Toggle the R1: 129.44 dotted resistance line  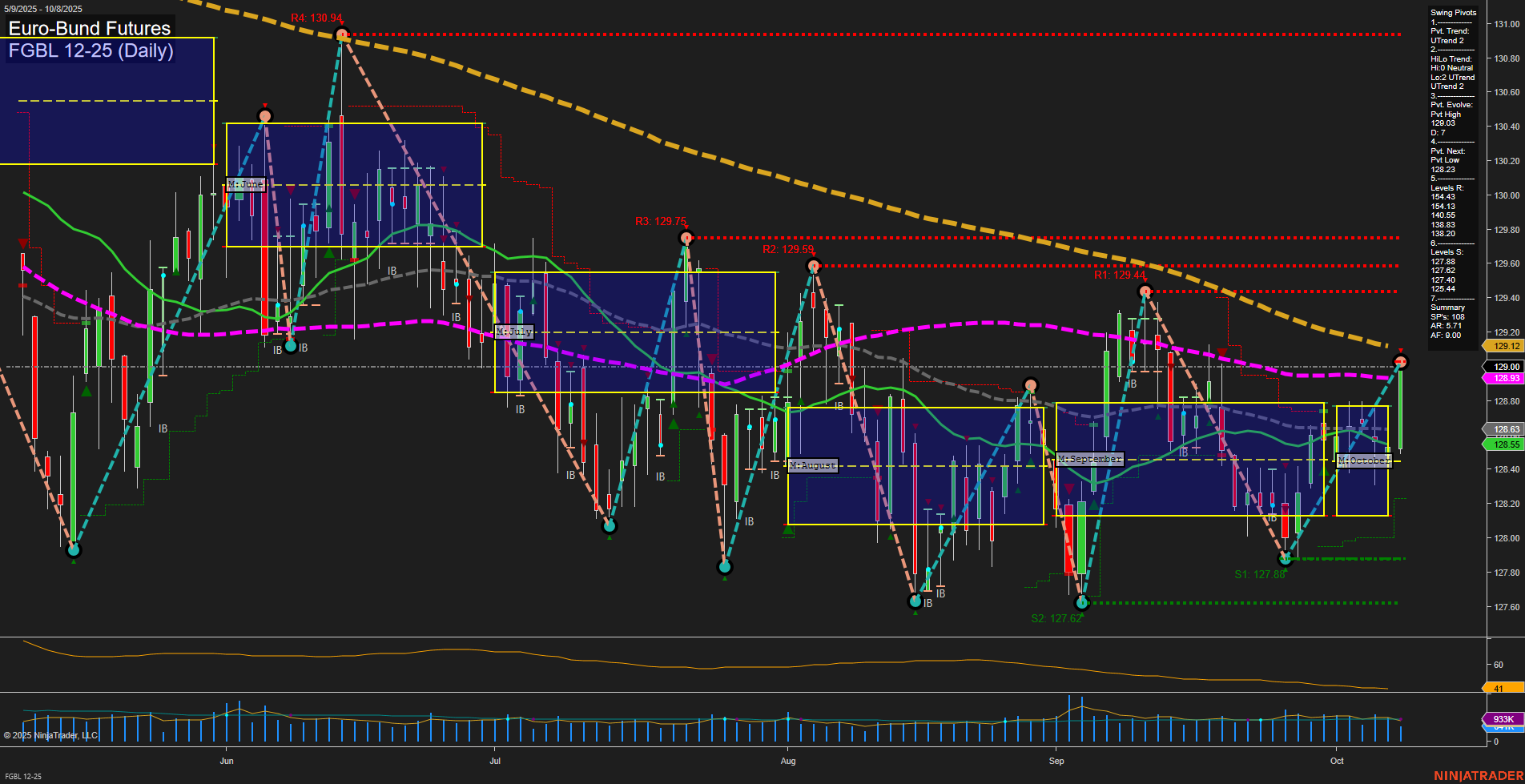point(1282,292)
